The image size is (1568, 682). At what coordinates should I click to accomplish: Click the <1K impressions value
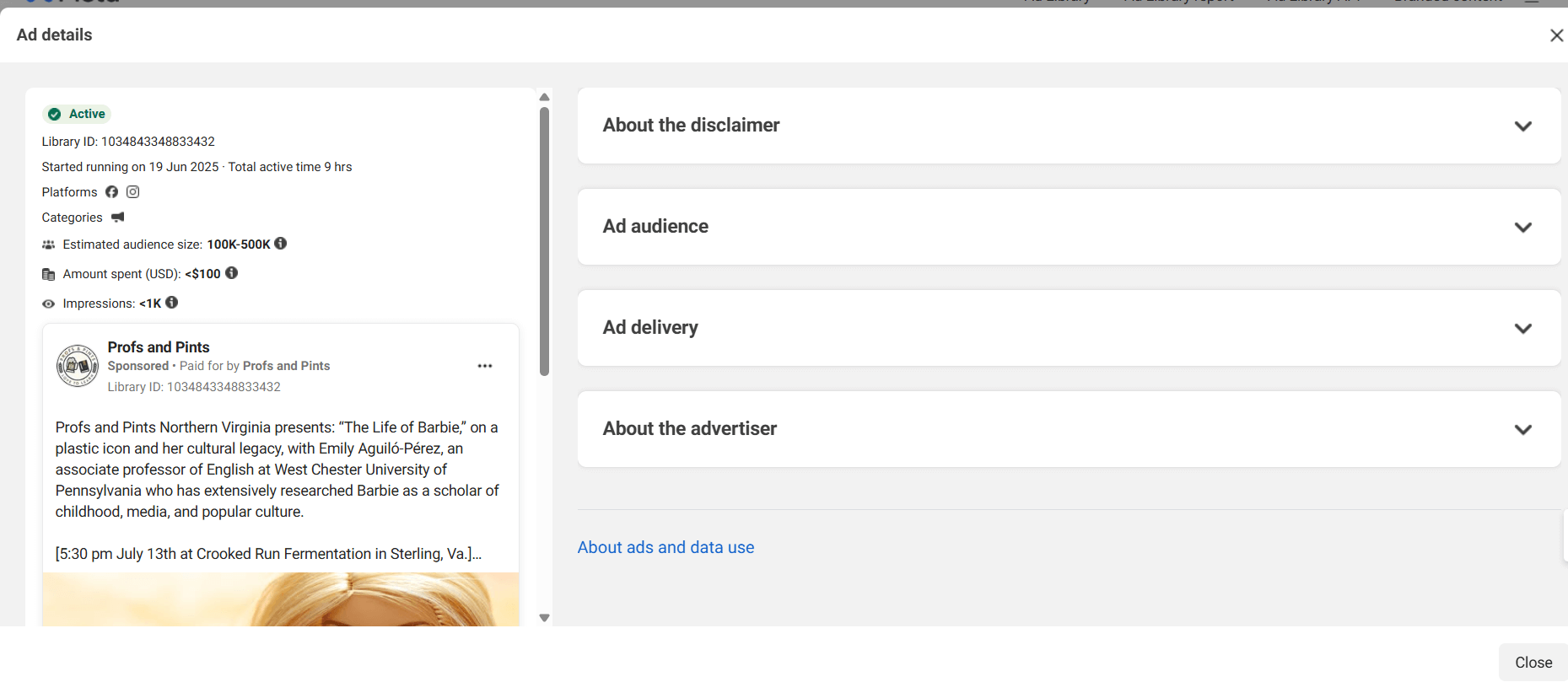150,303
